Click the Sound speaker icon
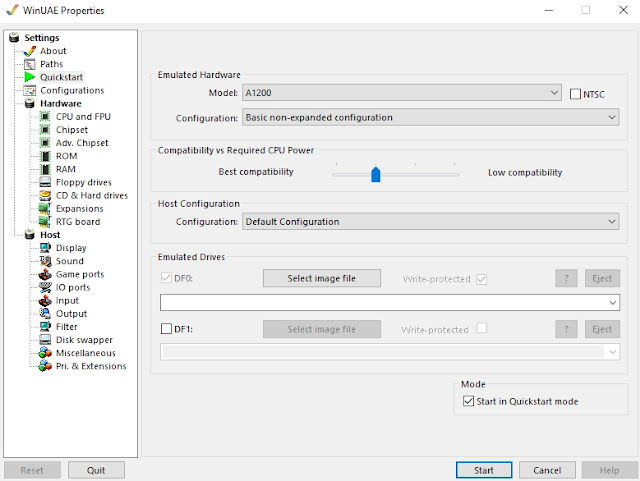The image size is (640, 481). pyautogui.click(x=45, y=261)
